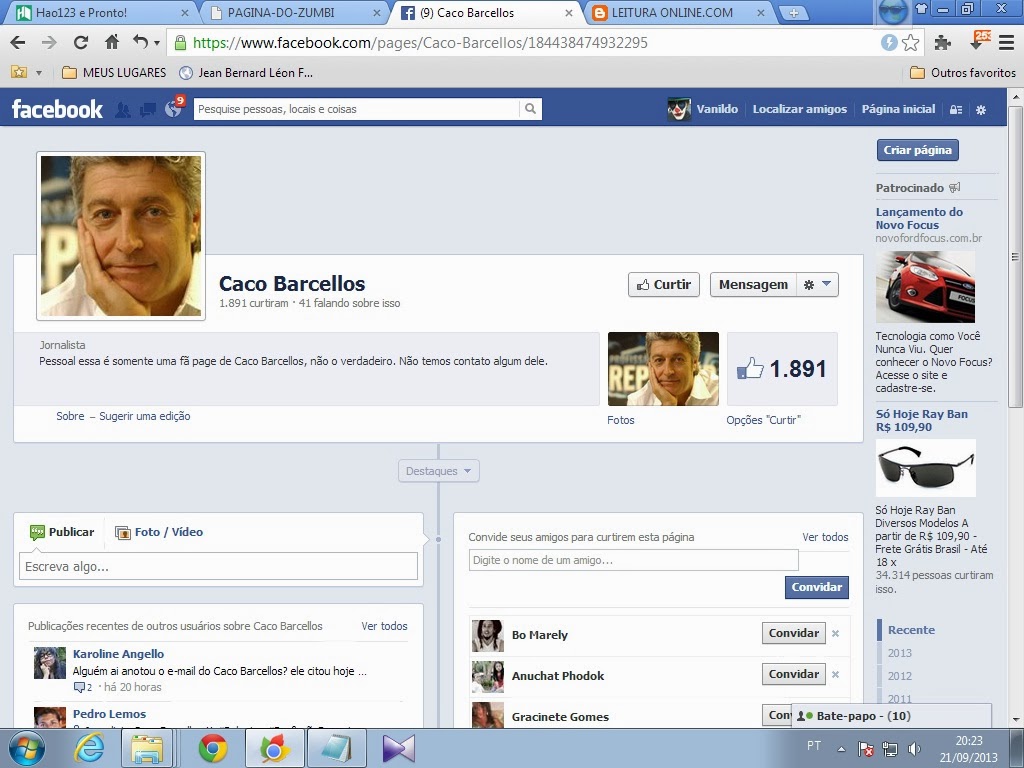Bookmark page with star icon
Screen dimensions: 1024x768
910,43
